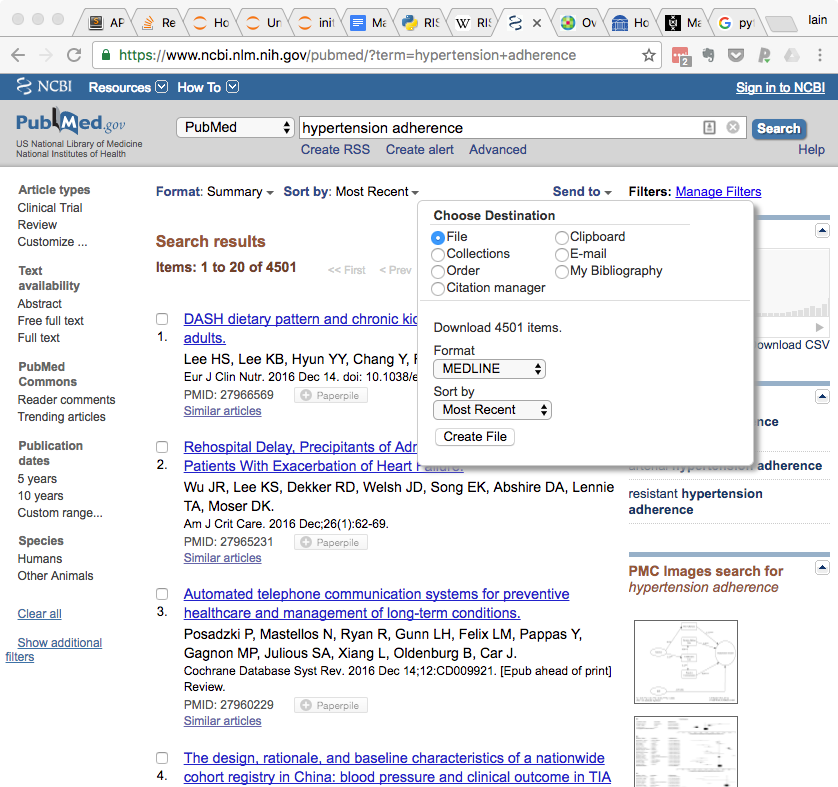Click the Pocket extension icon
This screenshot has height=787, width=838.
[736, 55]
